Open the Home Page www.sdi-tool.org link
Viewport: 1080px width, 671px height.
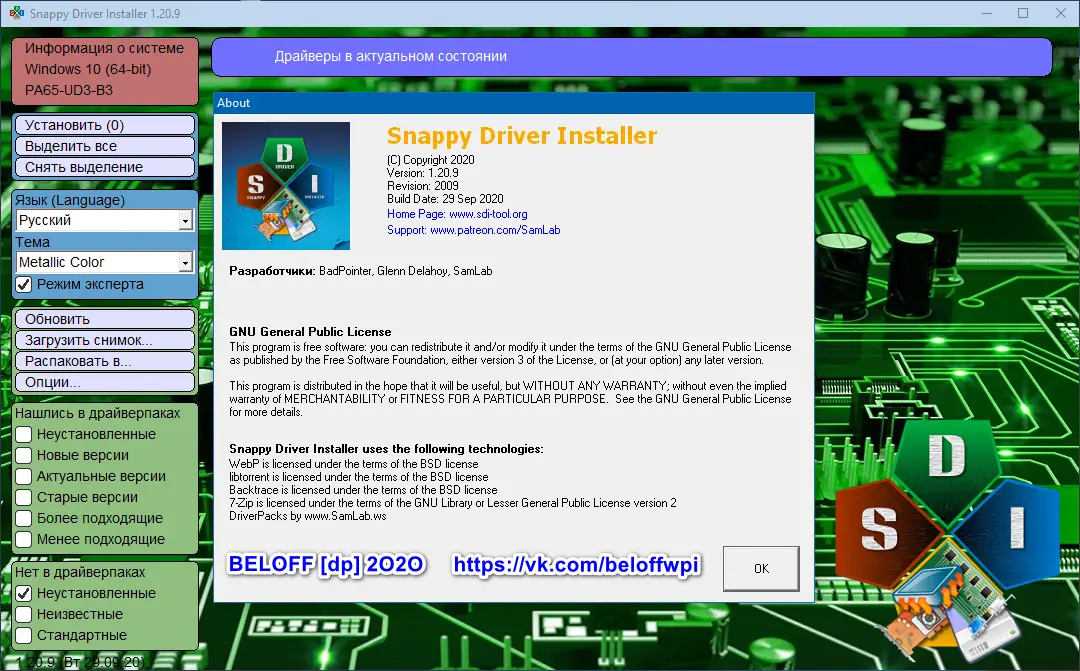tap(457, 214)
